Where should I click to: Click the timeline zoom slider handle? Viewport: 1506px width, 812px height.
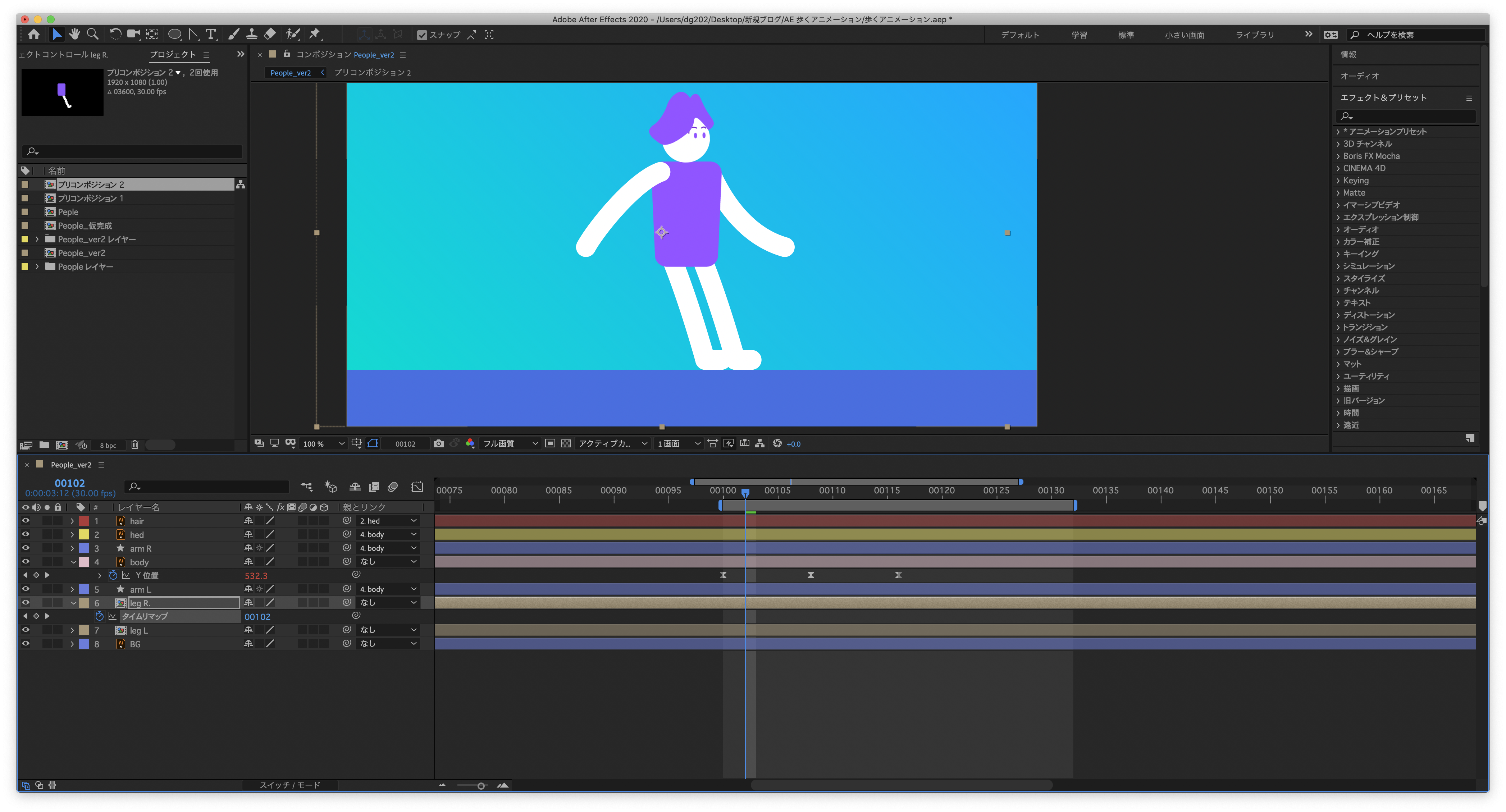[480, 786]
